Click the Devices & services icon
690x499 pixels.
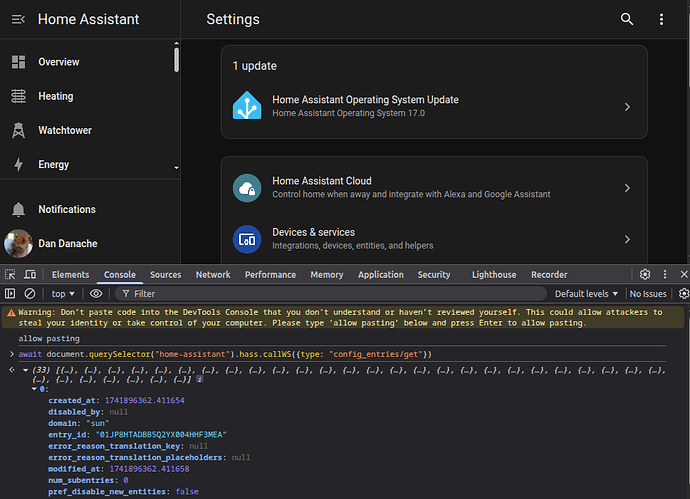tap(247, 239)
